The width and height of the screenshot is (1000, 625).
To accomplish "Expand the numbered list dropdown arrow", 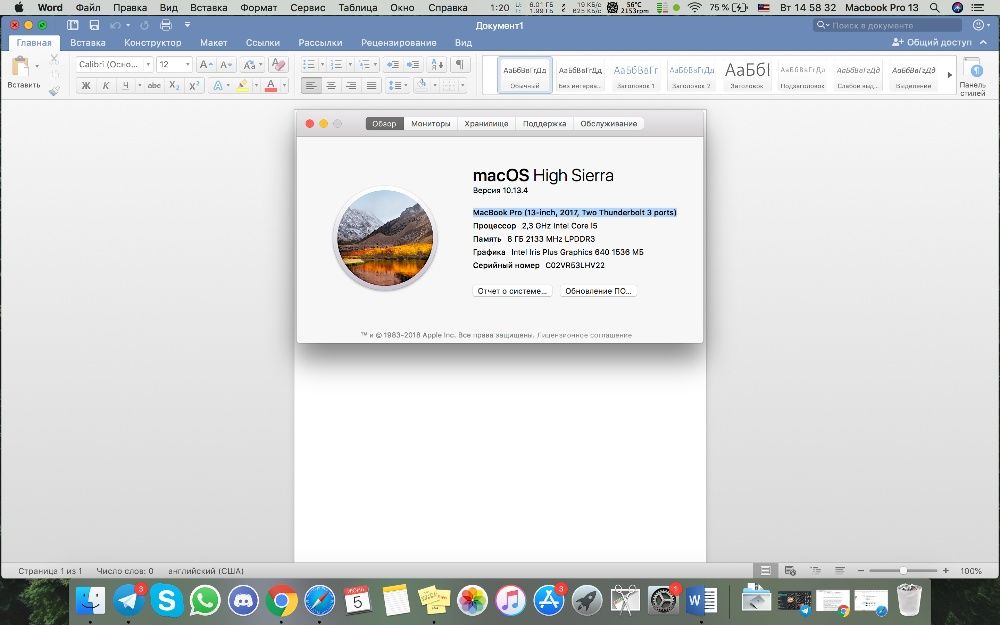I will [x=349, y=64].
